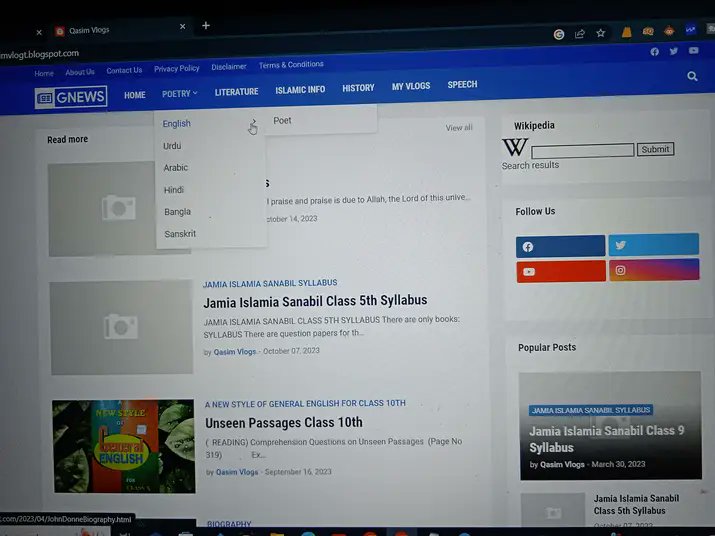Screen dimensions: 715x536
Task: Open the site search magnifier icon
Action: (x=692, y=76)
